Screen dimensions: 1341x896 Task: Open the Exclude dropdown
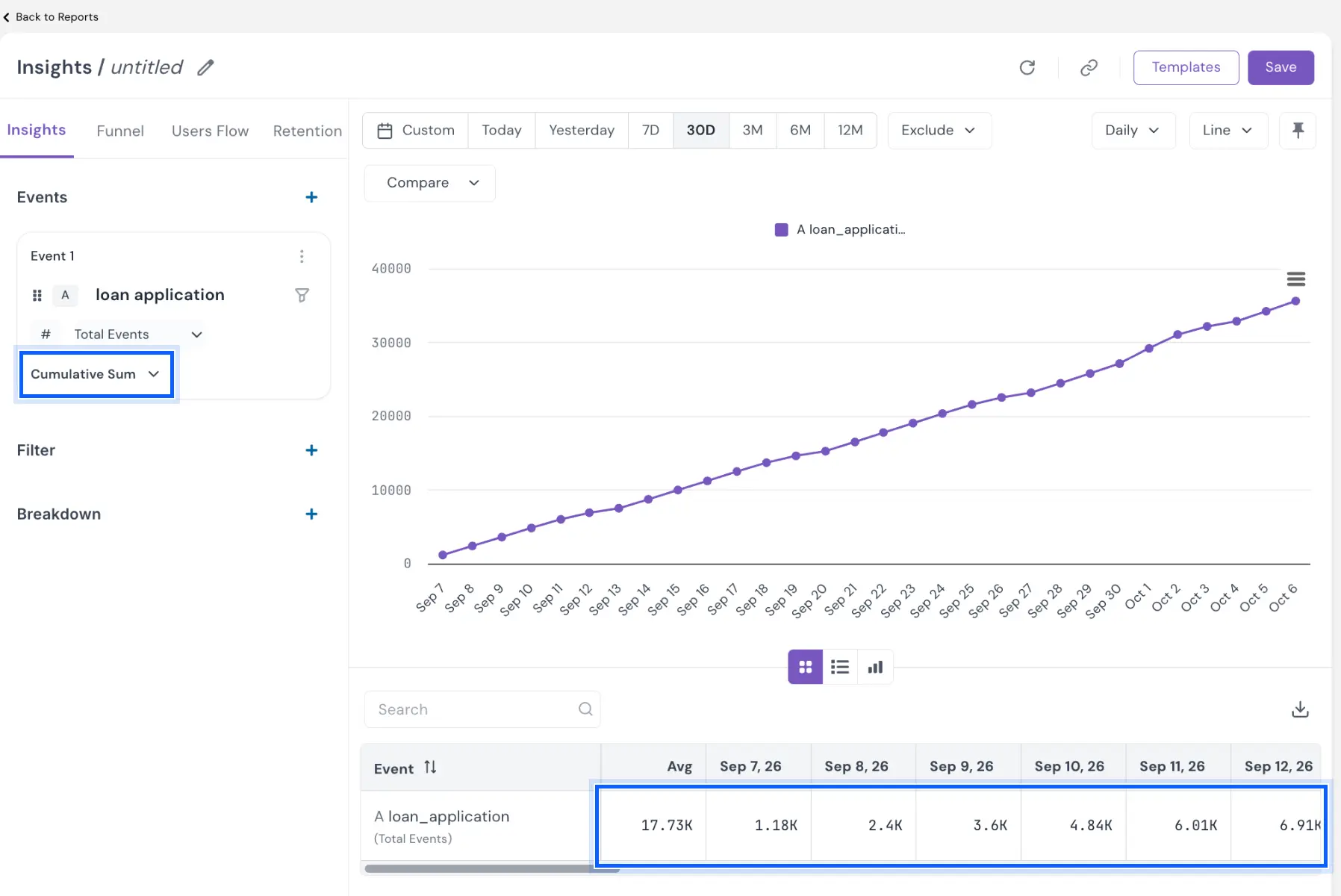(x=939, y=130)
